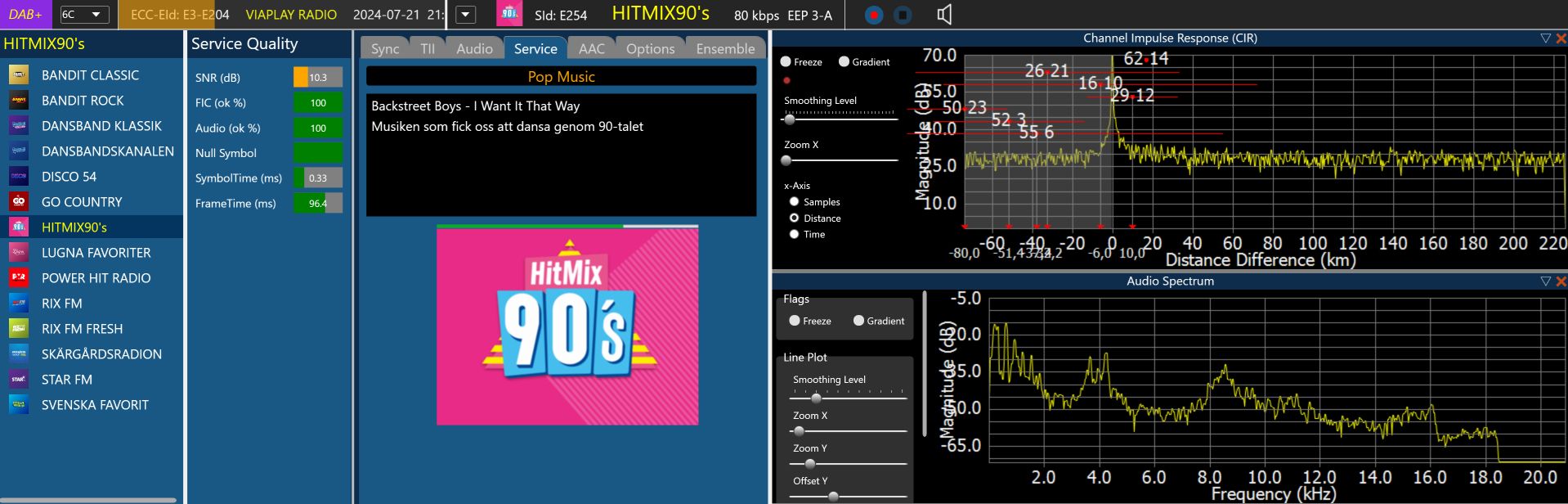Select the RIX FM station icon
The height and width of the screenshot is (504, 1568).
pos(19,304)
